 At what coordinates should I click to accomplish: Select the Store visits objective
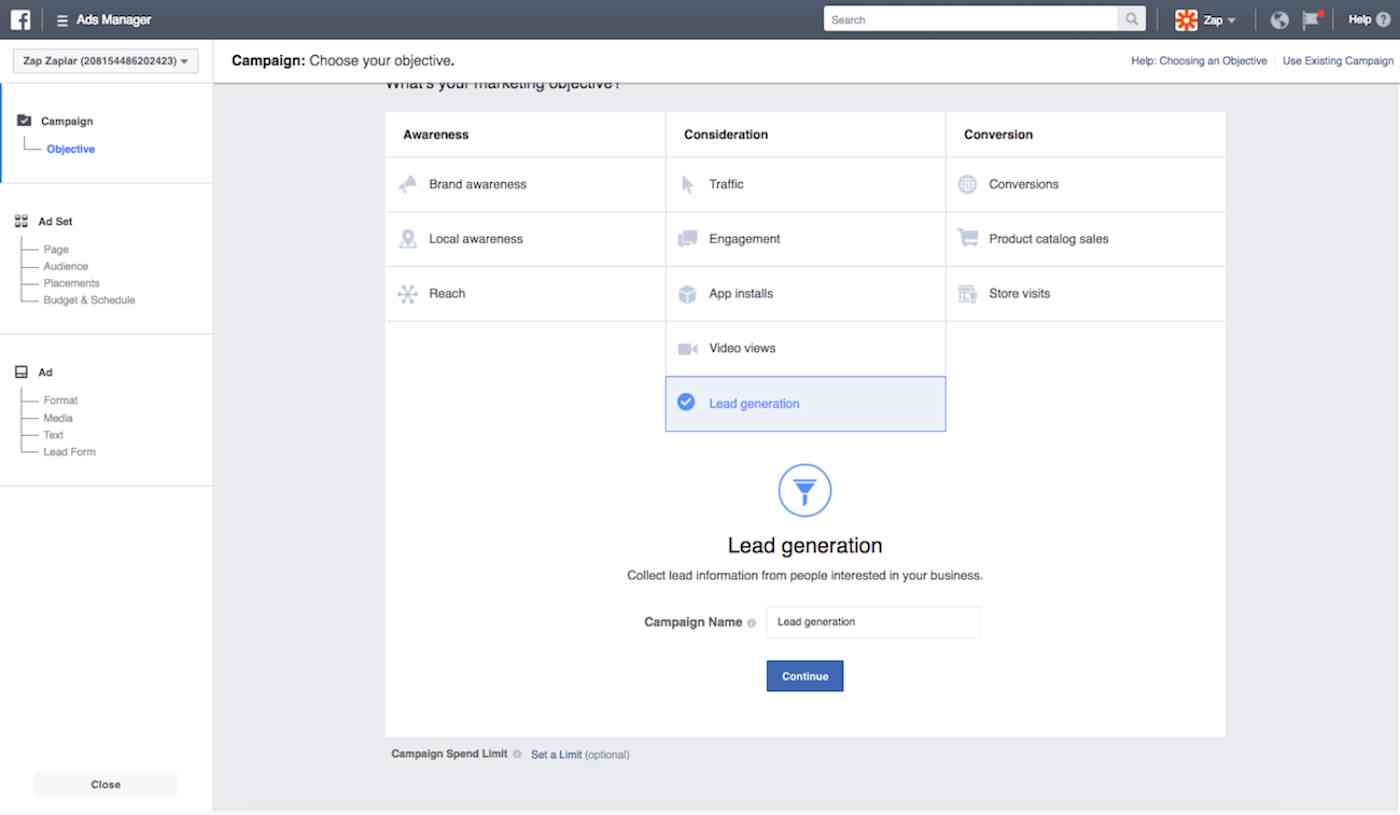(x=1085, y=294)
